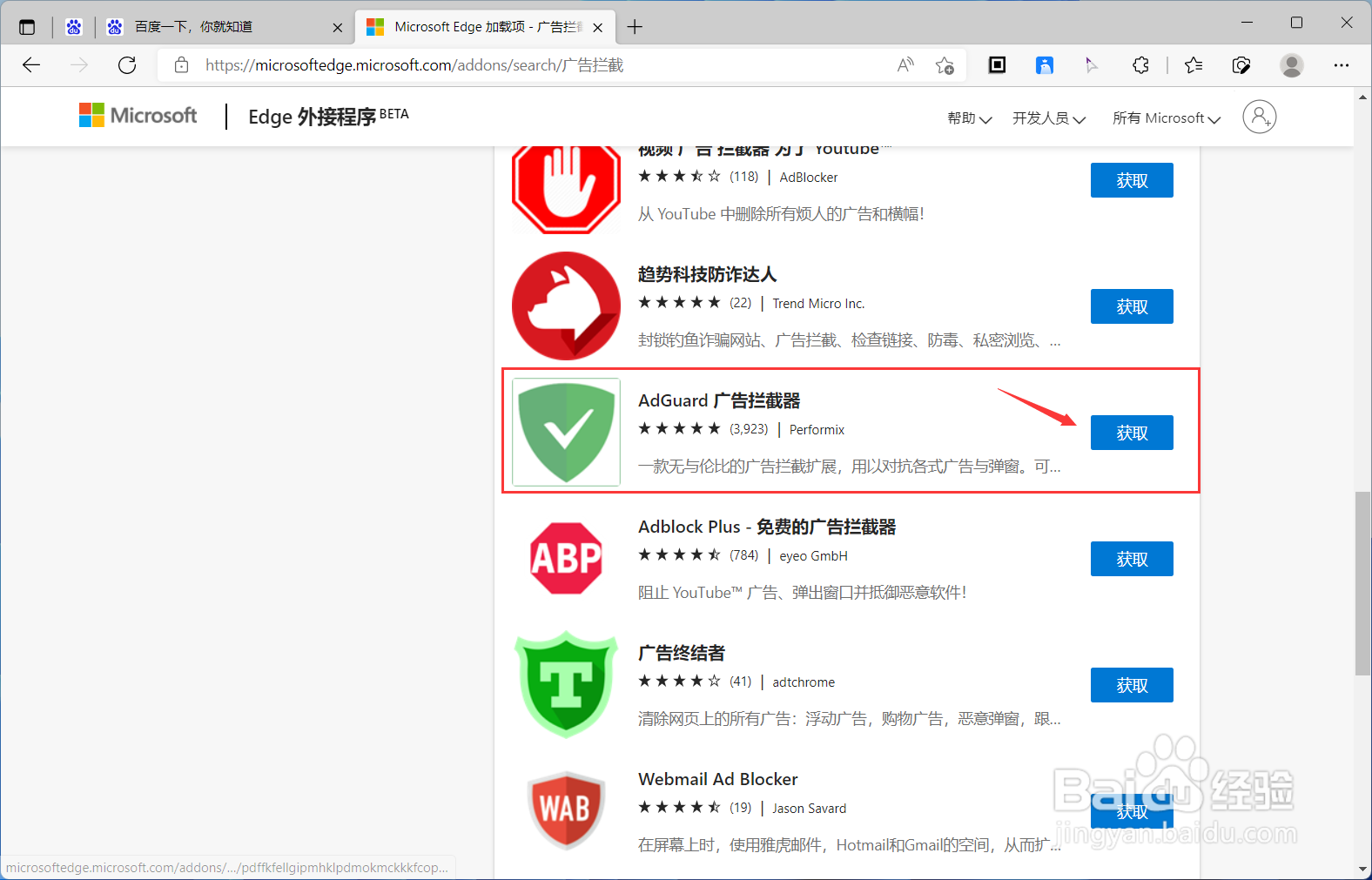Open 趋势科技防诈达人 extension title
Screen dimensions: 1372x880
point(707,274)
